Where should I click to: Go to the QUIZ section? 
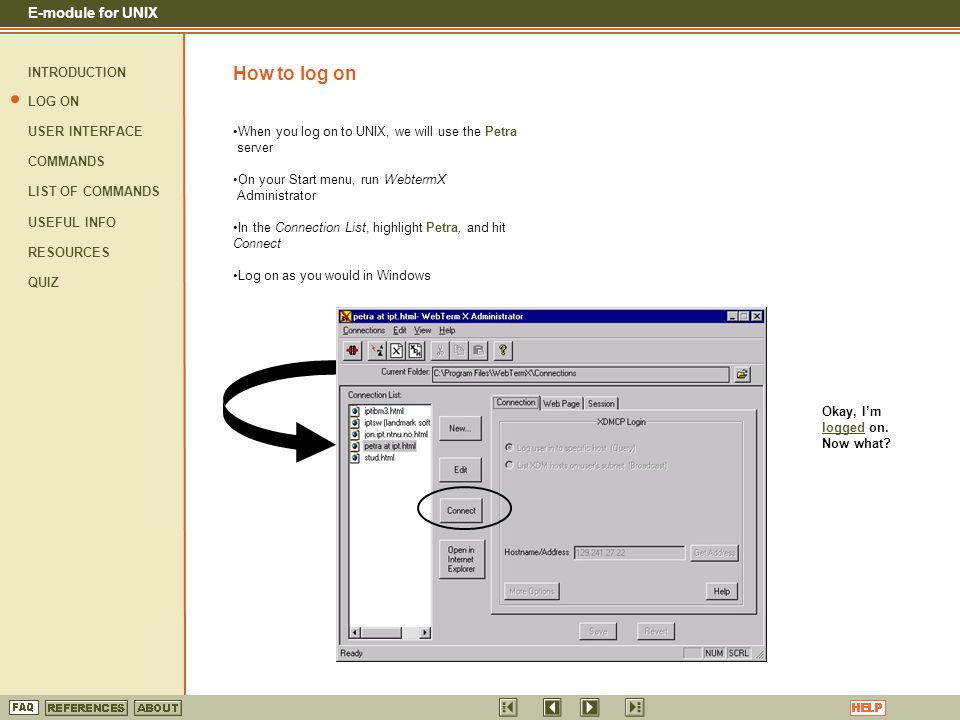click(43, 282)
